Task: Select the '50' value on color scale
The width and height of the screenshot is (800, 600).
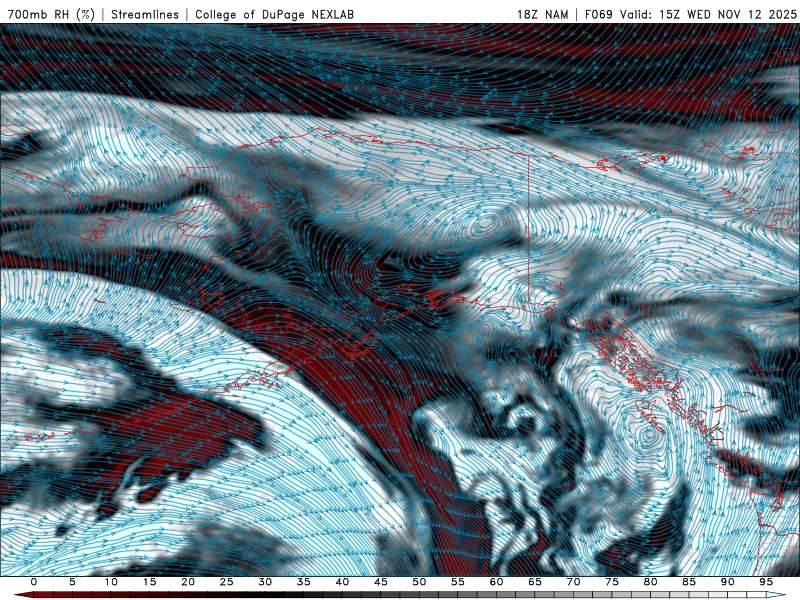Action: point(419,582)
